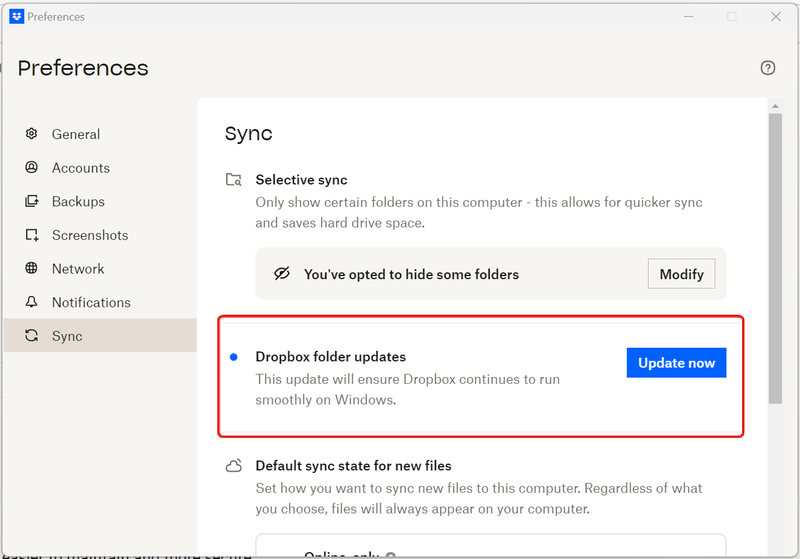Click the Sync arrows icon in sidebar
This screenshot has height=559, width=800.
(32, 336)
